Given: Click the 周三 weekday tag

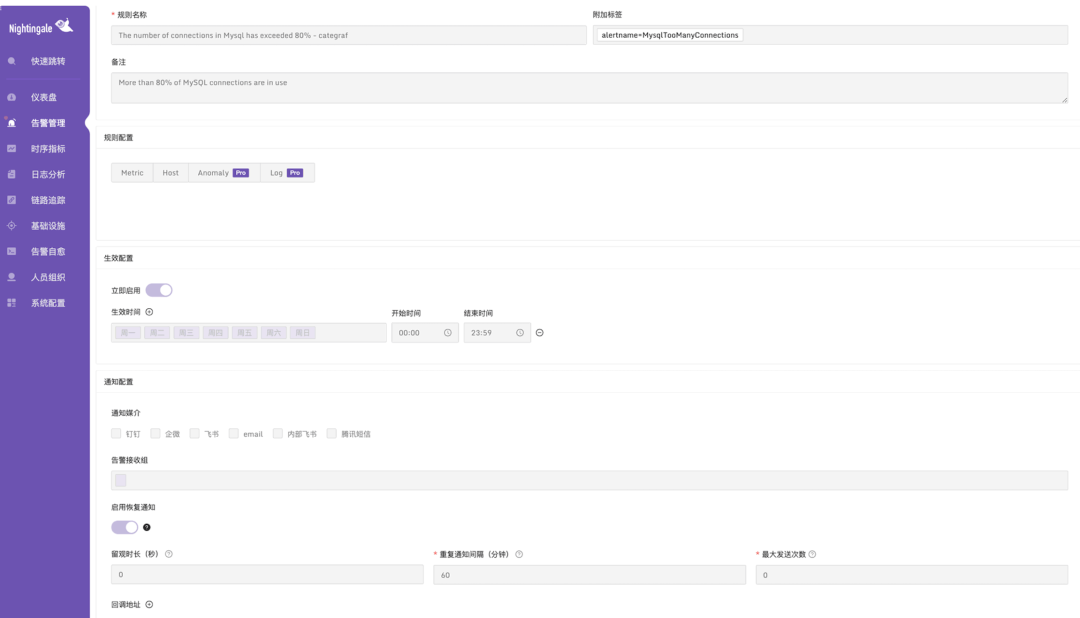Looking at the screenshot, I should (x=187, y=333).
